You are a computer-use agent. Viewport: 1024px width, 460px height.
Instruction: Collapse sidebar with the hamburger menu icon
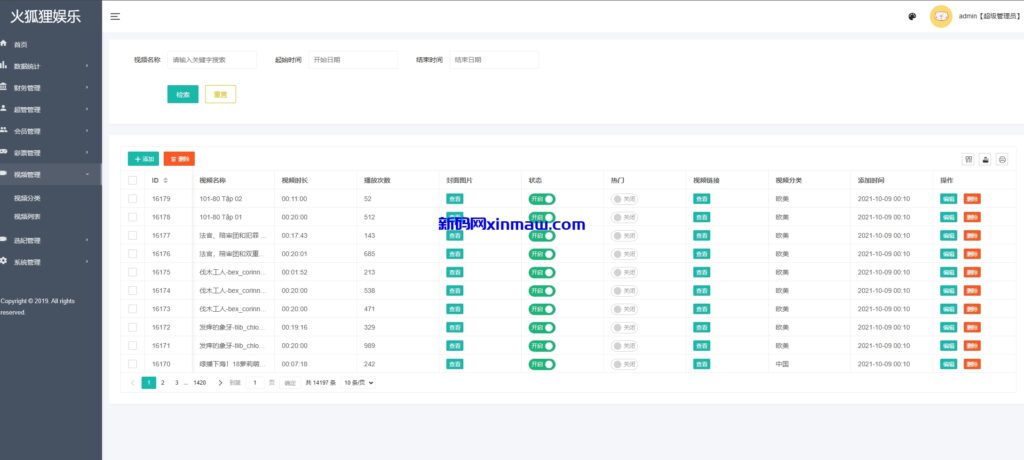(x=115, y=16)
